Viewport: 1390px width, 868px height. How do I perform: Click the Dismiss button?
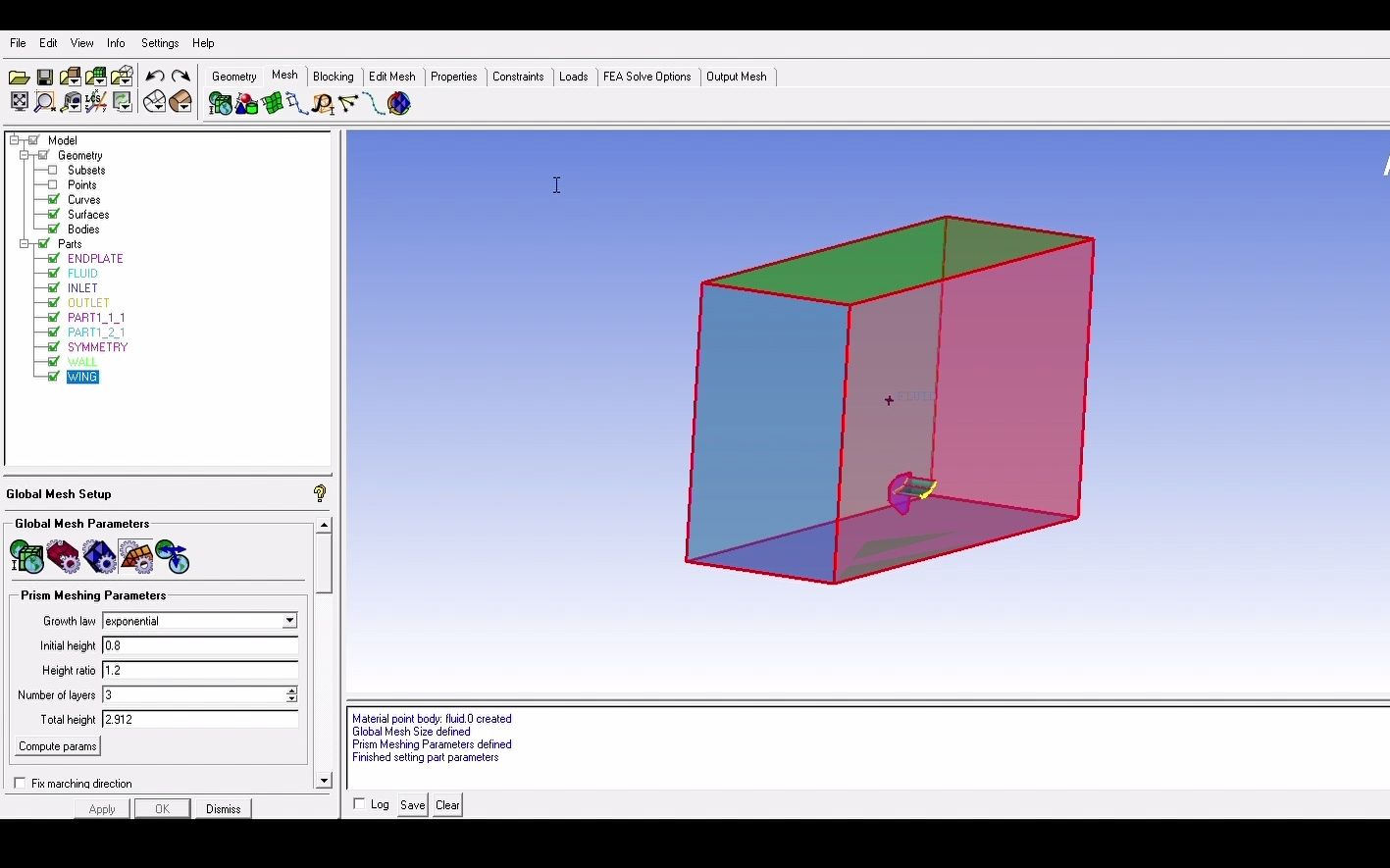(222, 807)
